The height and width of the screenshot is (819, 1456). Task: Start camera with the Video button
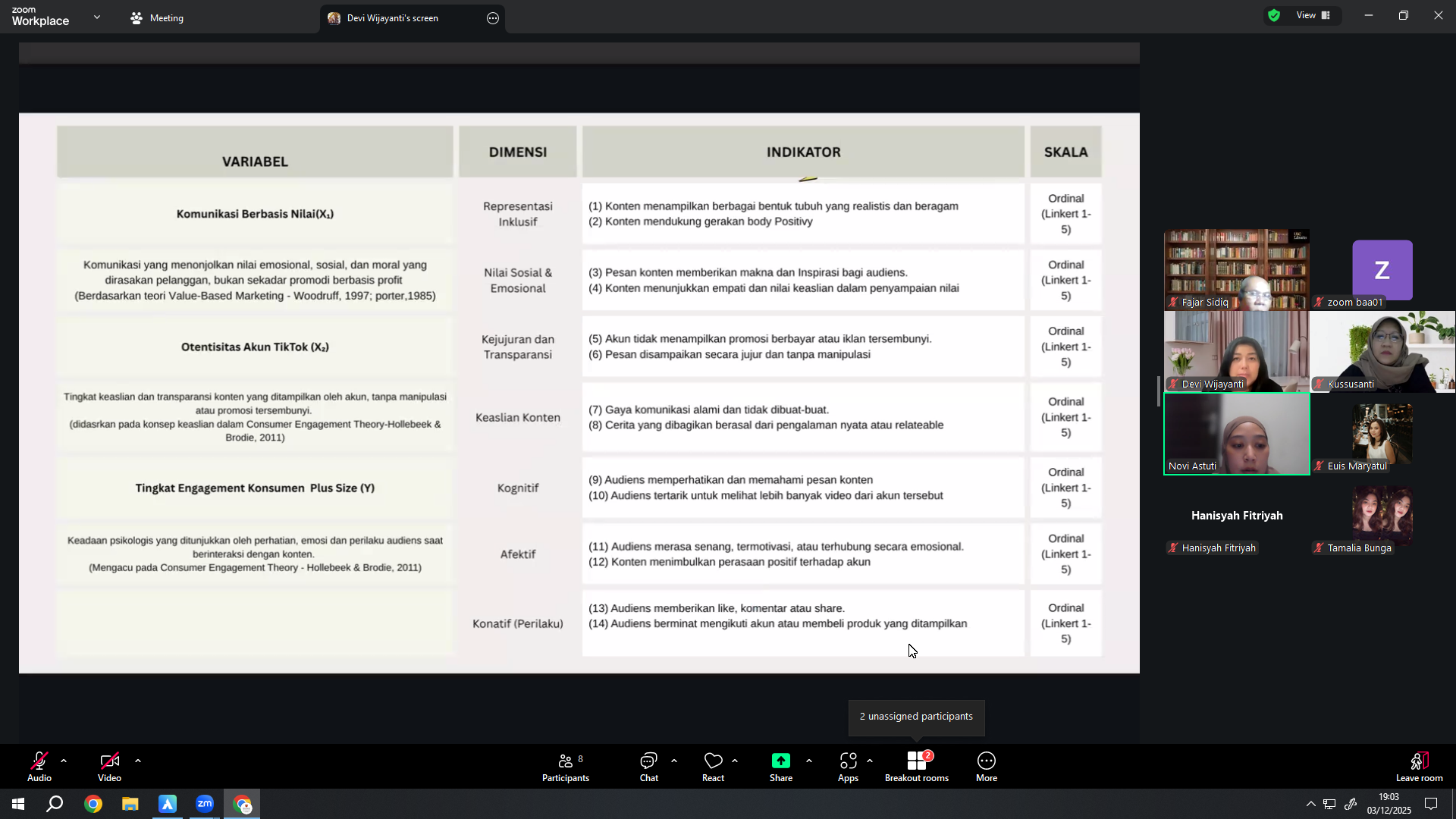point(109,767)
